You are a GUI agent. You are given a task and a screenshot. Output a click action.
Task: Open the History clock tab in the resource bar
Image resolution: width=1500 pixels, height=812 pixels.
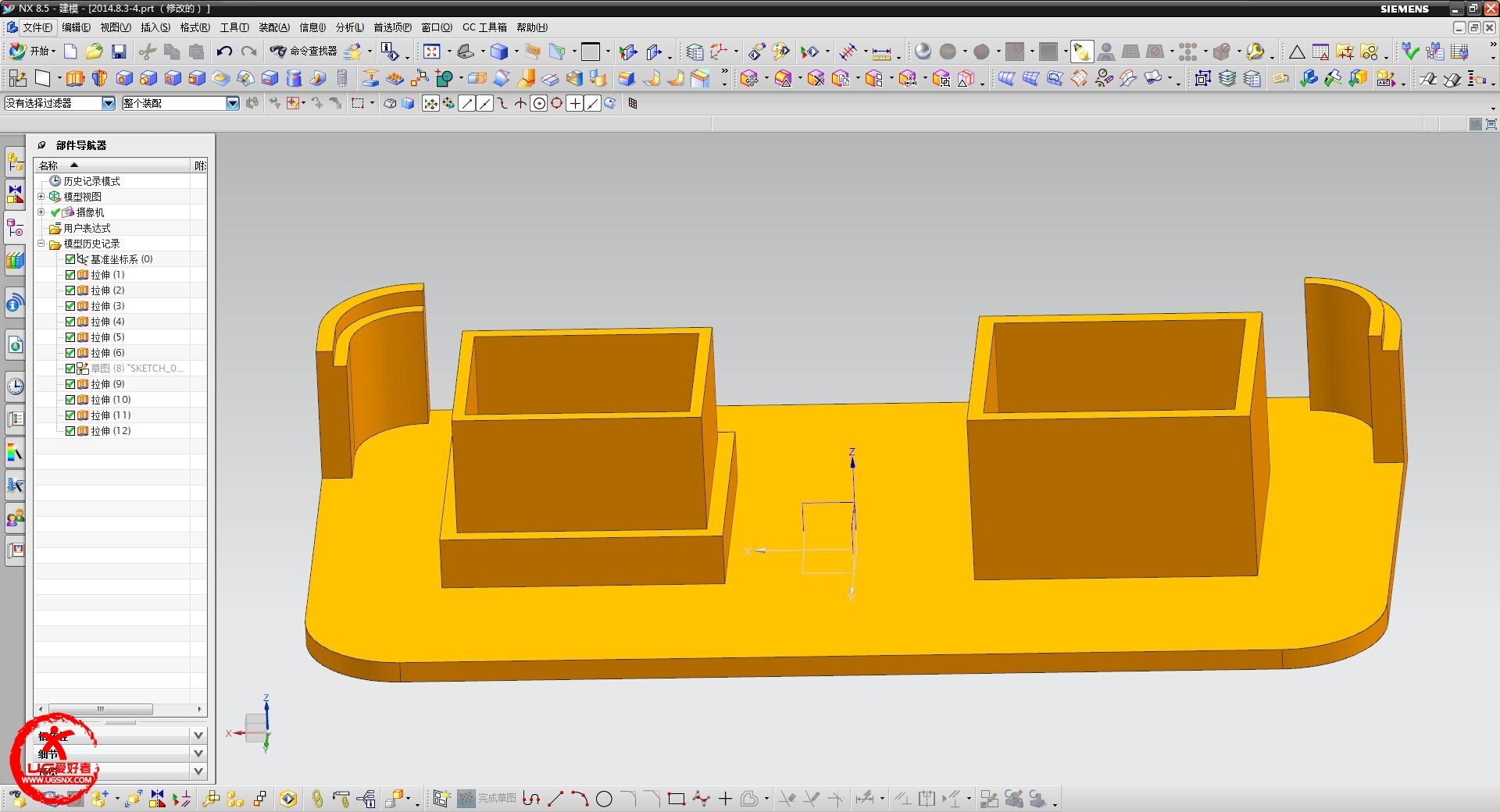[x=15, y=386]
